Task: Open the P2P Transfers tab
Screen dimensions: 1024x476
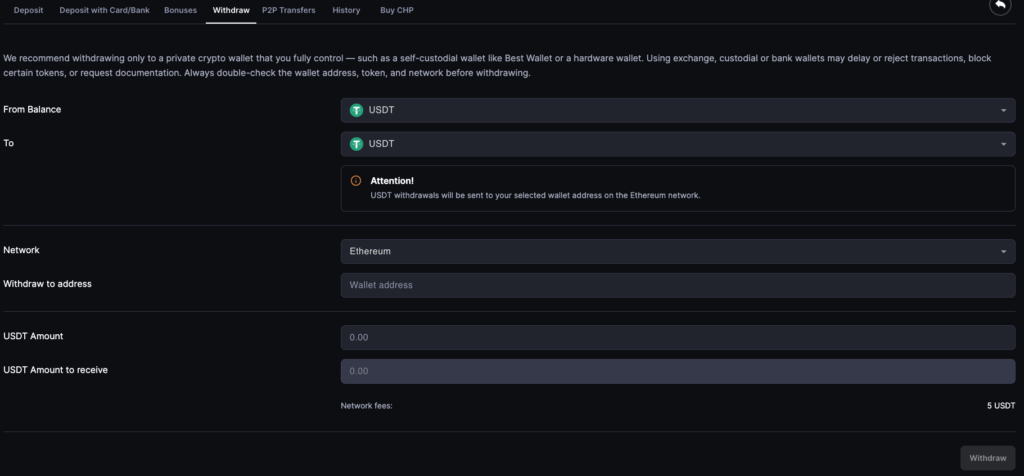Action: (x=289, y=10)
